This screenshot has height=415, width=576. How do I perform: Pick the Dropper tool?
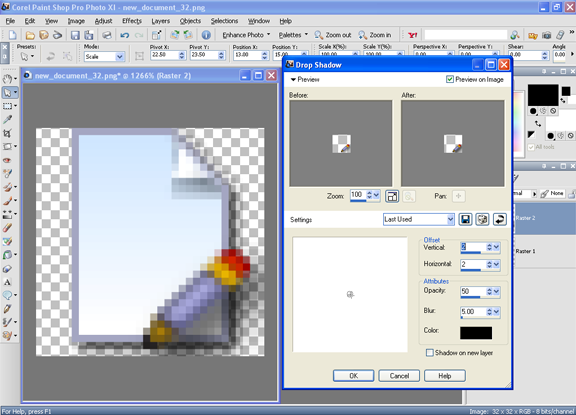7,119
